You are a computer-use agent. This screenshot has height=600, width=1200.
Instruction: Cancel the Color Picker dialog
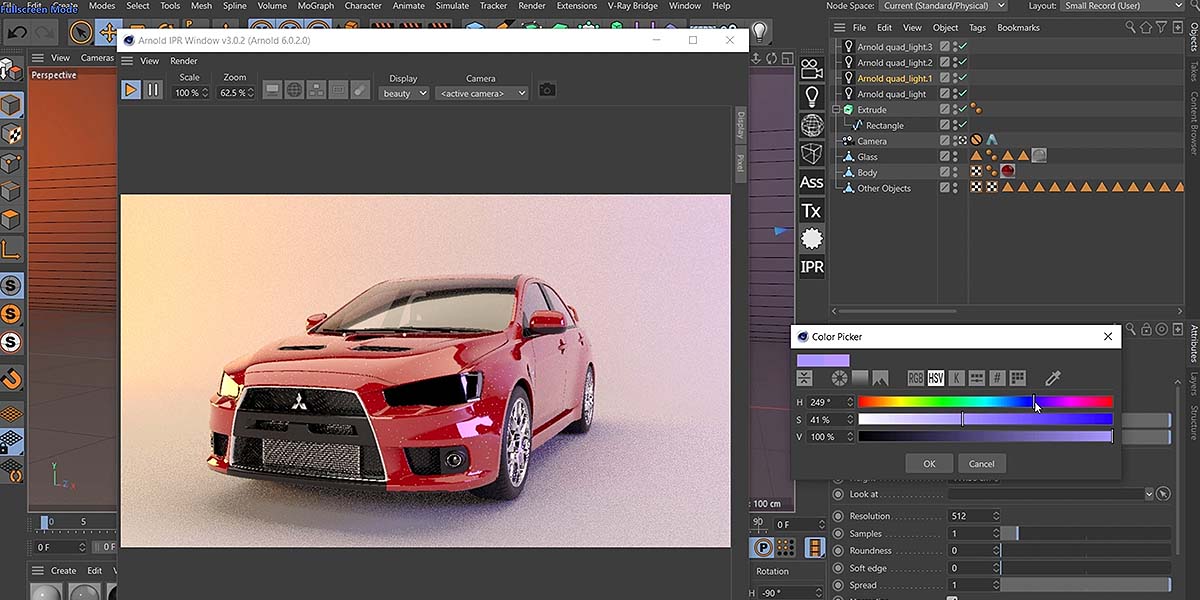pyautogui.click(x=982, y=463)
